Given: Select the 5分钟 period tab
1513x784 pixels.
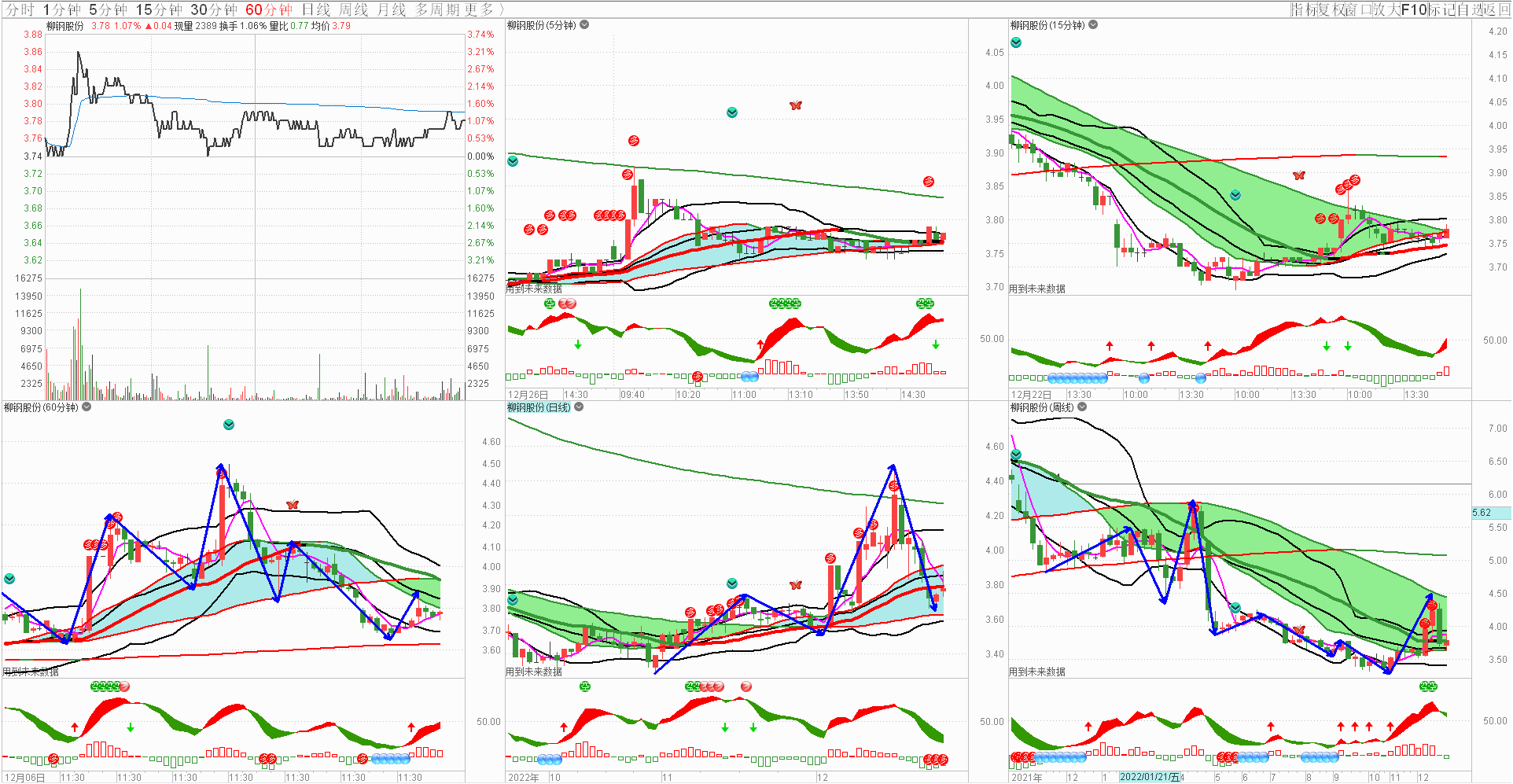Looking at the screenshot, I should pos(109,9).
